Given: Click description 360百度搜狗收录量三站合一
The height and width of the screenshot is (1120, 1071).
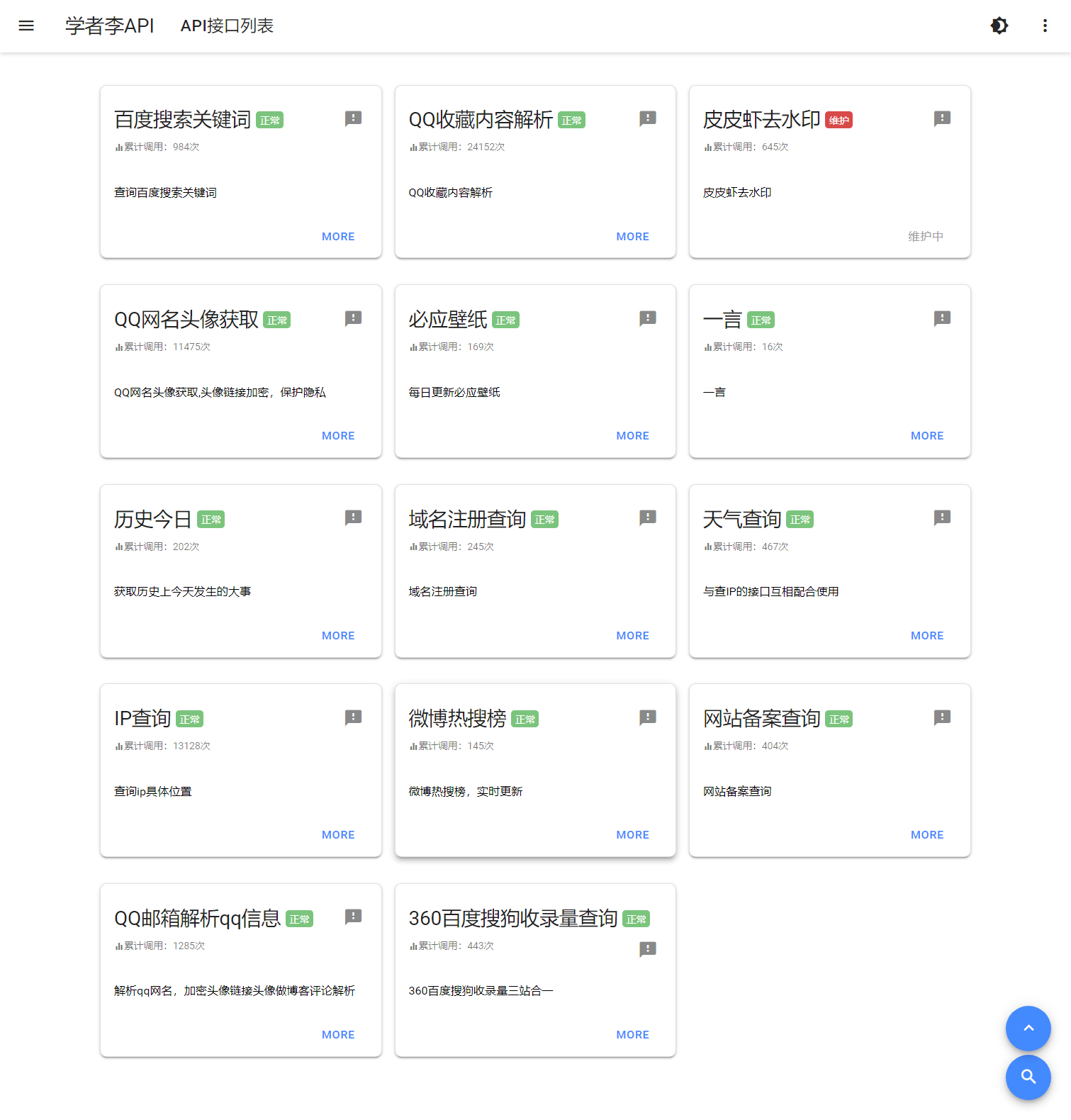Looking at the screenshot, I should tap(481, 991).
